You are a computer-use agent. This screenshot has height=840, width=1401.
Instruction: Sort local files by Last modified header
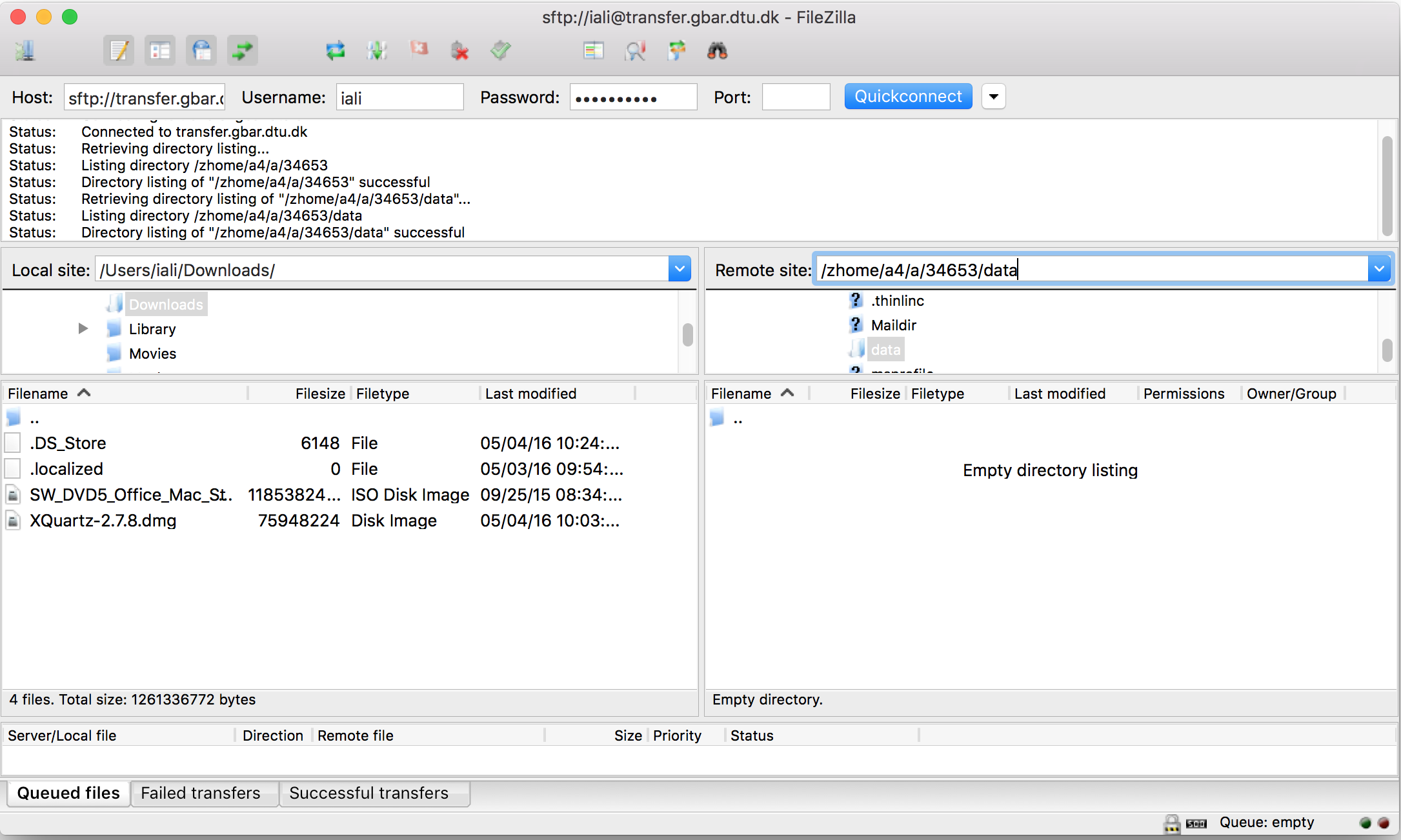(x=558, y=394)
